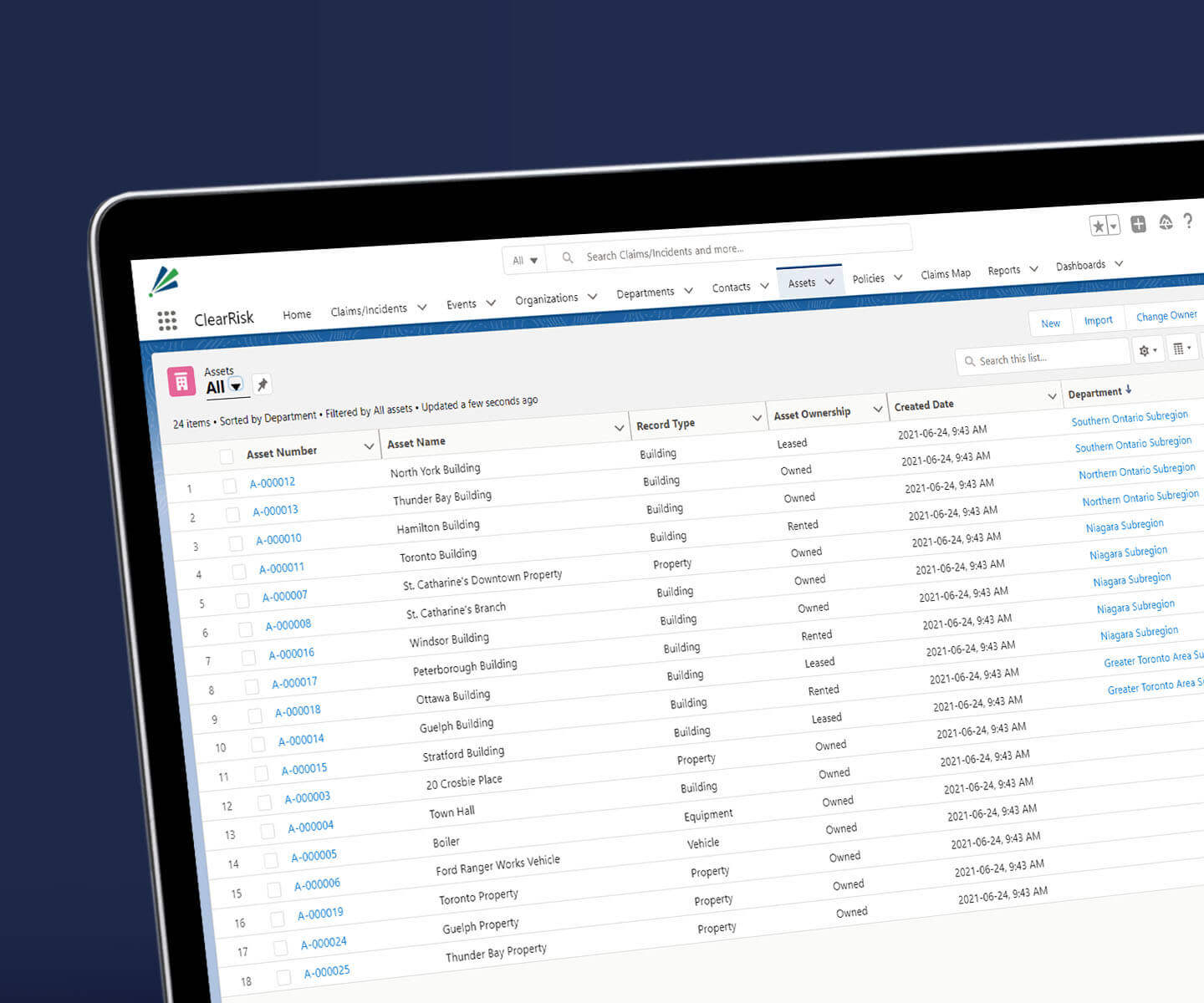Expand the Events tab chevron
Image resolution: width=1204 pixels, height=1003 pixels.
(491, 303)
